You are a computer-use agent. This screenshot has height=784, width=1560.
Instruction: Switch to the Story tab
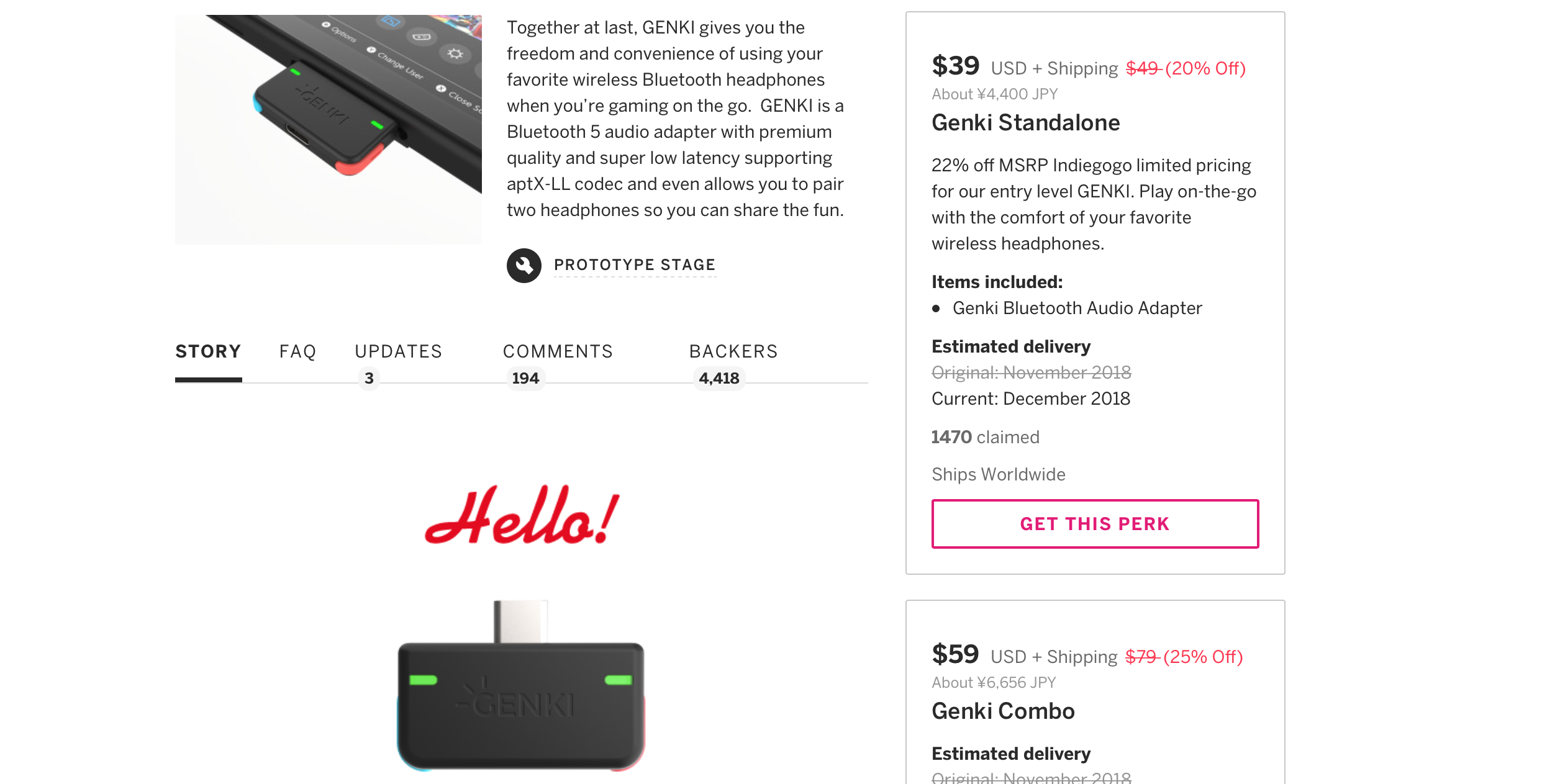[208, 352]
